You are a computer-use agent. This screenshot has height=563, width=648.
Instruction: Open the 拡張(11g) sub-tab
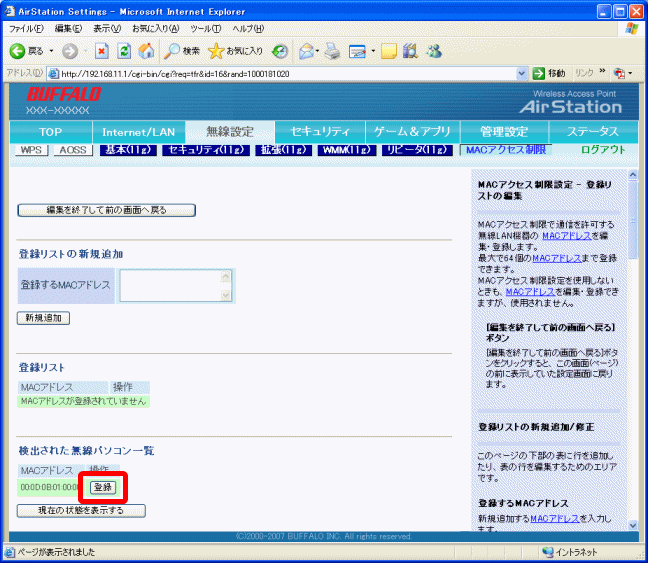coord(284,150)
